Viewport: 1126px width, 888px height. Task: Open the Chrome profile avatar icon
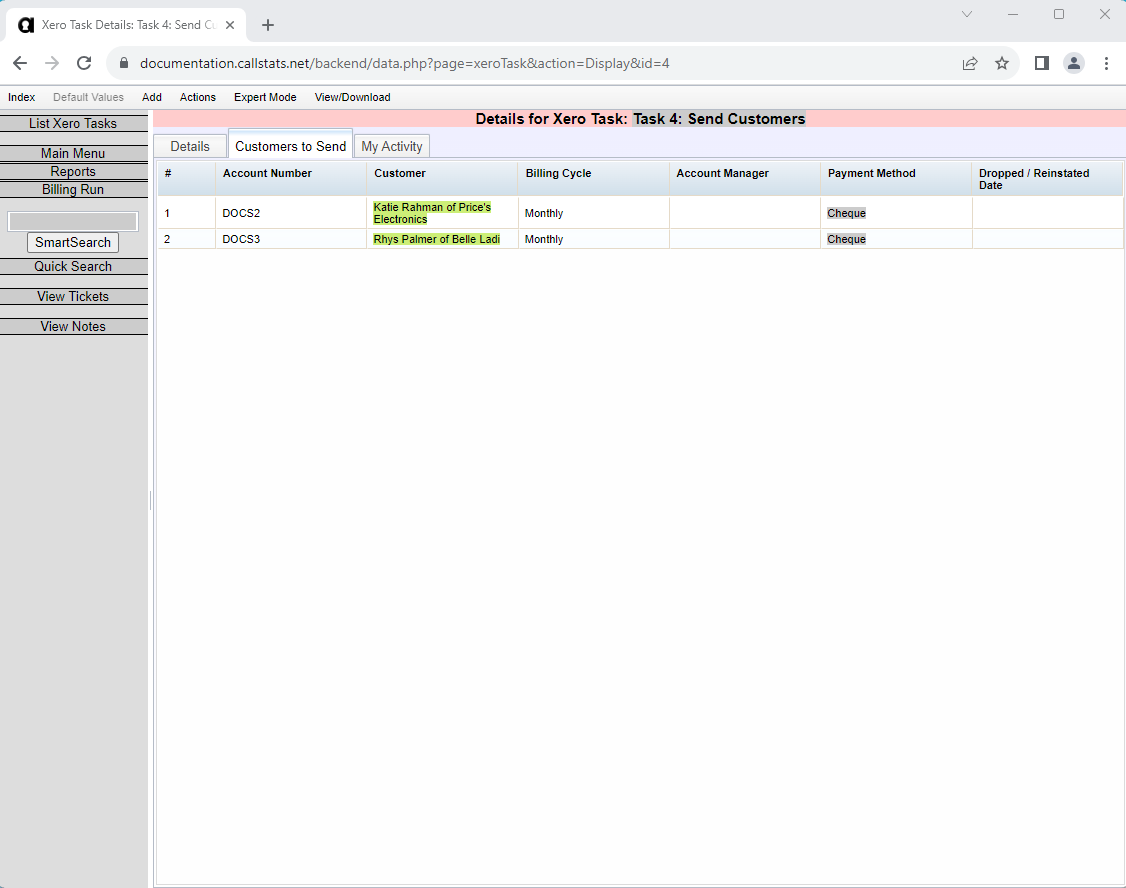pyautogui.click(x=1073, y=63)
